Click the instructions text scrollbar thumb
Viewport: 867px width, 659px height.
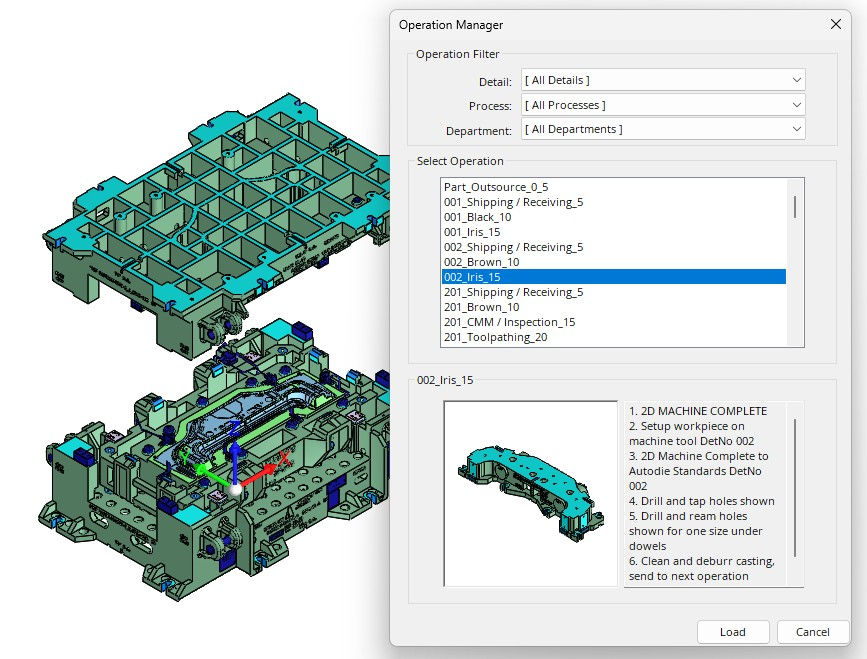click(x=795, y=488)
